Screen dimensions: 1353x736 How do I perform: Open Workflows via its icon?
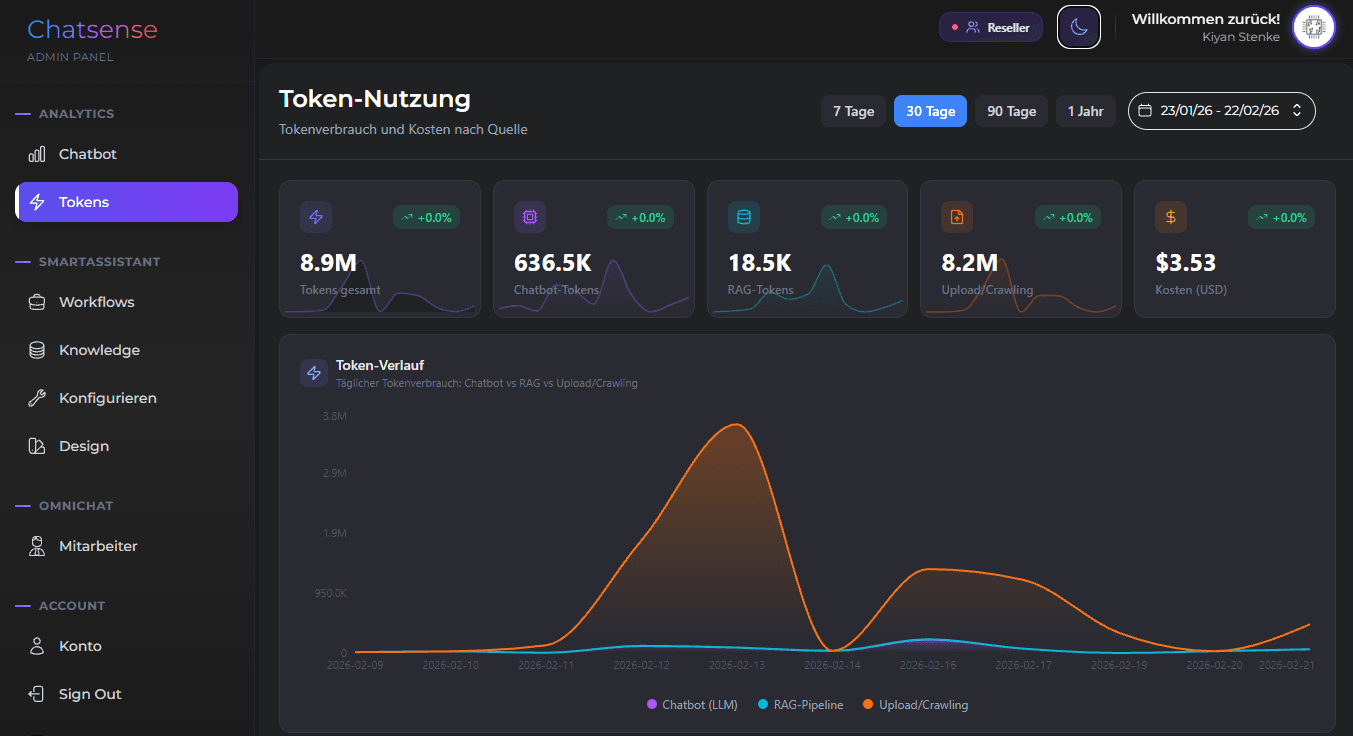(x=36, y=302)
